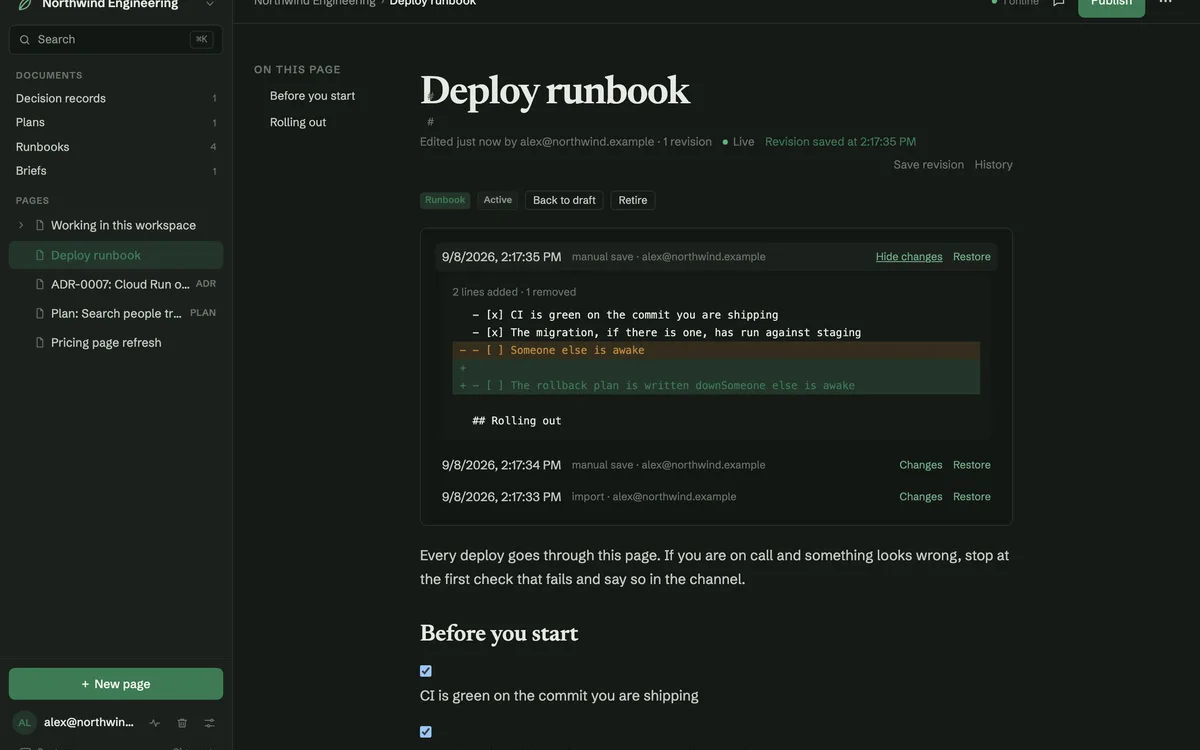Click the Live status indicator
The height and width of the screenshot is (750, 1200).
(x=738, y=142)
